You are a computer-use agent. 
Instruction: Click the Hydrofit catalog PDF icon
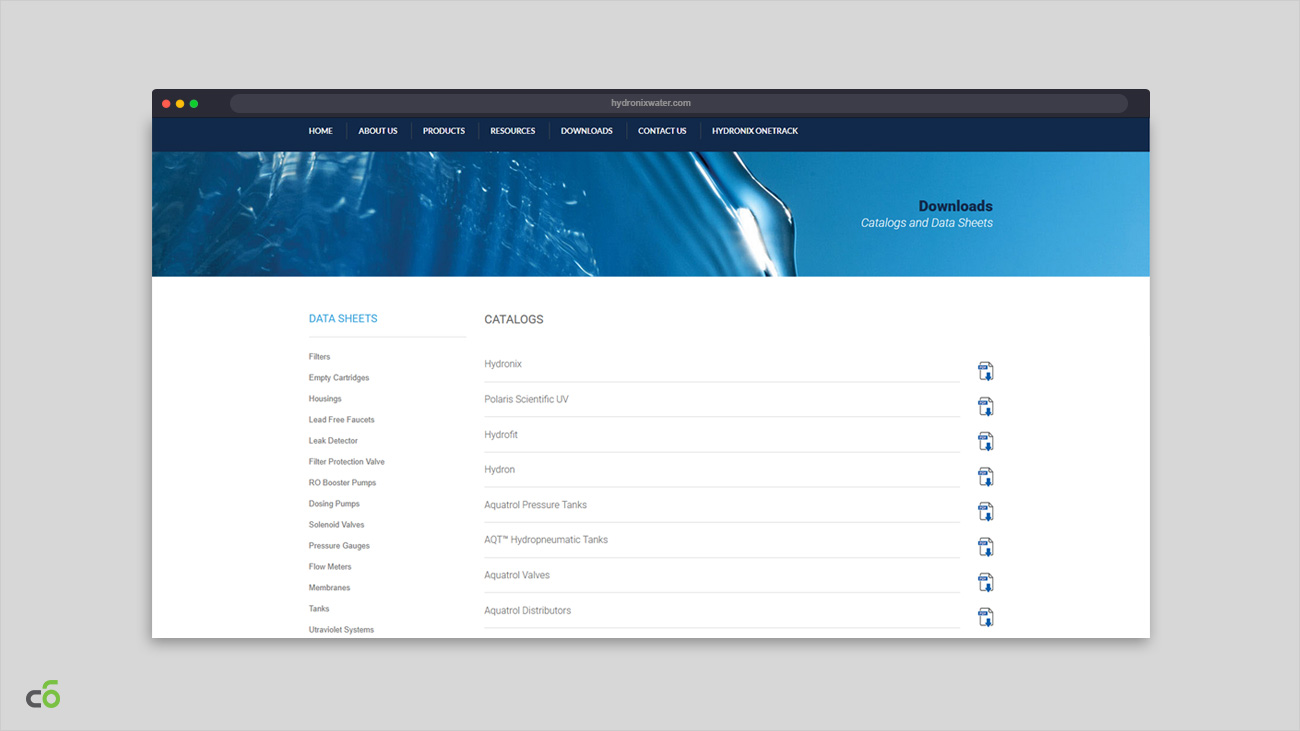pos(985,441)
